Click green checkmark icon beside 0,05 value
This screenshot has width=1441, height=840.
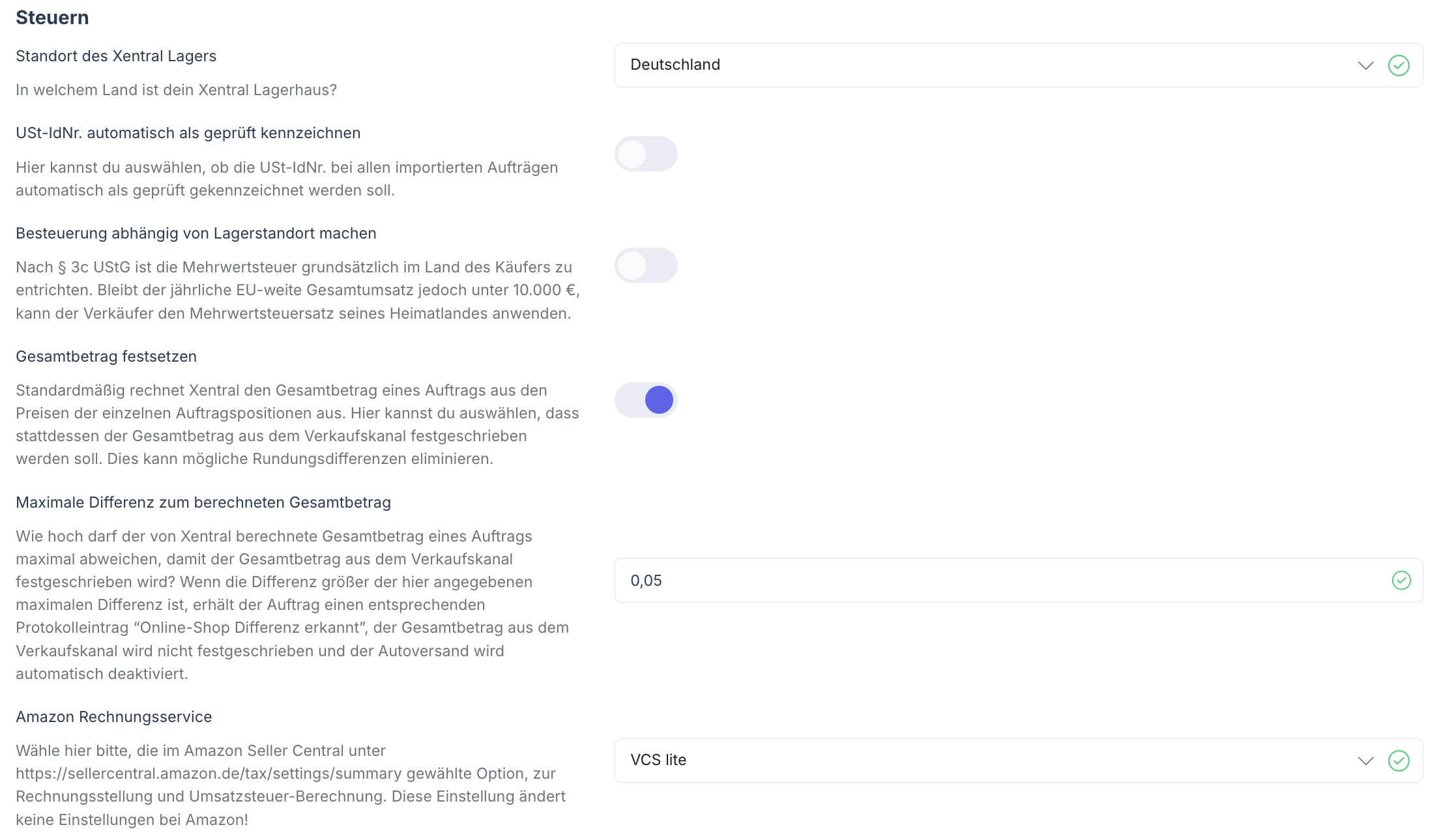point(1401,580)
